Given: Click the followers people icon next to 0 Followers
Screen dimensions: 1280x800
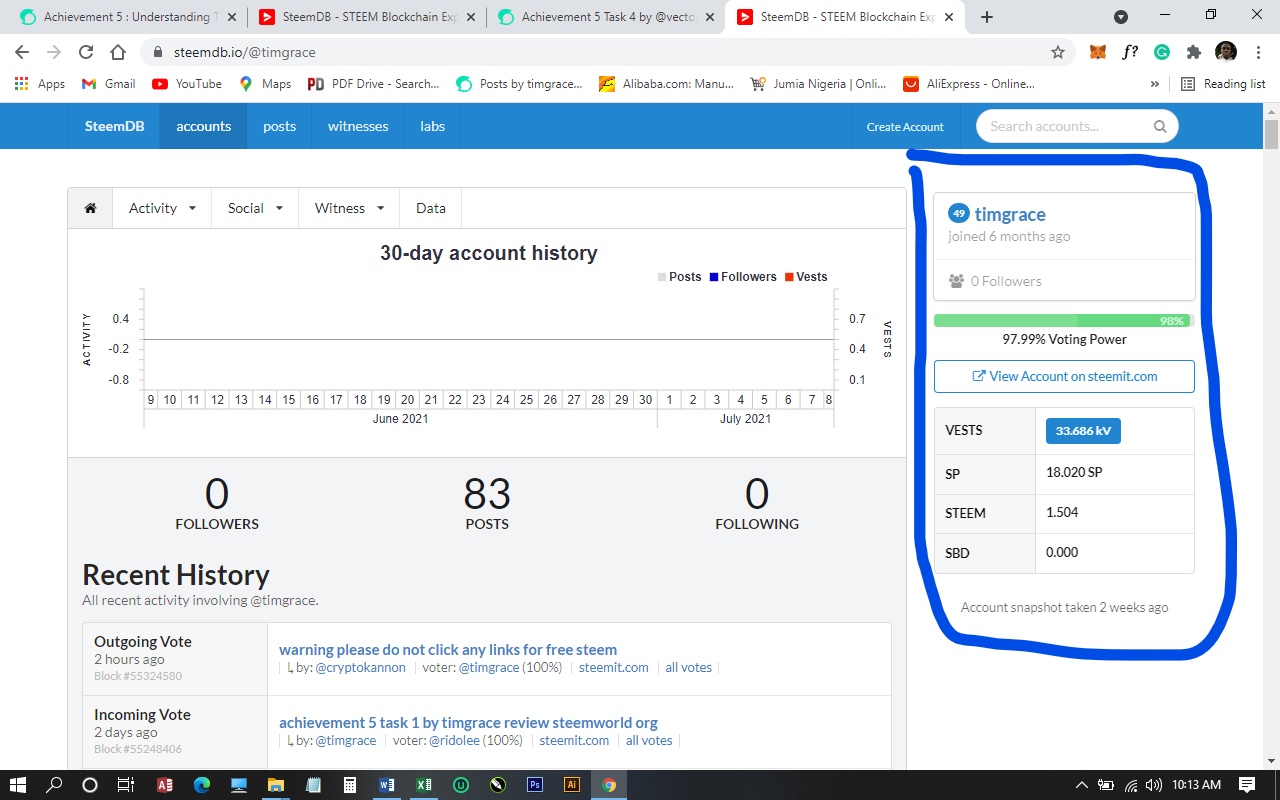Looking at the screenshot, I should click(x=955, y=281).
